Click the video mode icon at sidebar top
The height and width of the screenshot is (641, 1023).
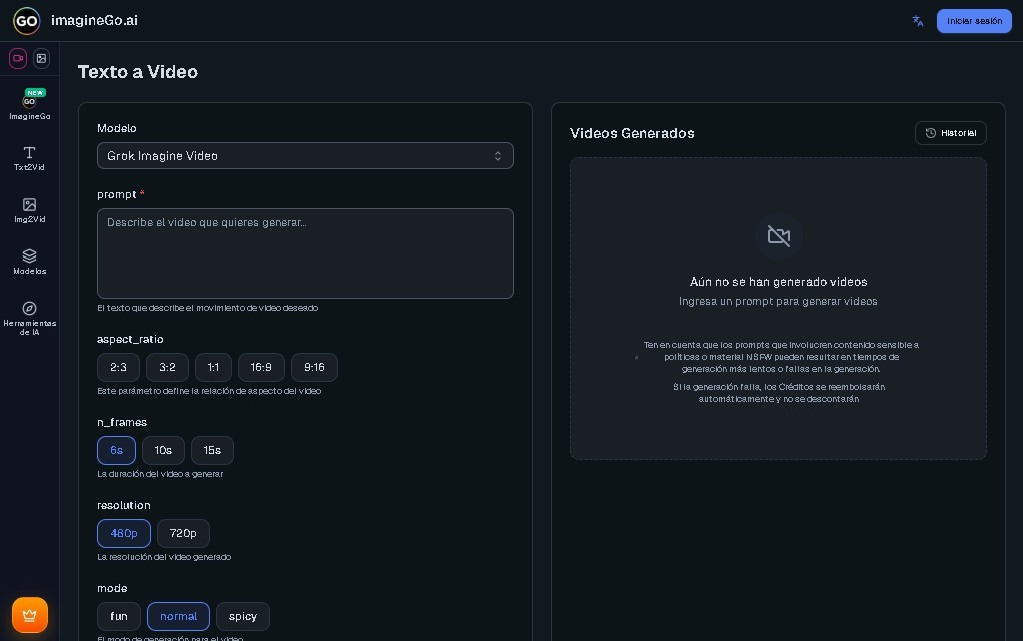[x=17, y=58]
